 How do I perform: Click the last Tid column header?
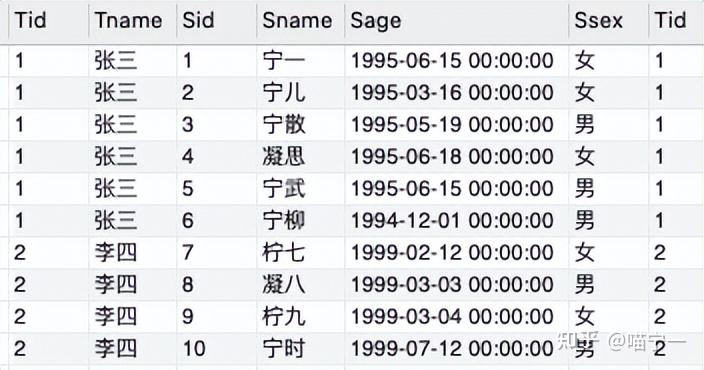pyautogui.click(x=676, y=21)
